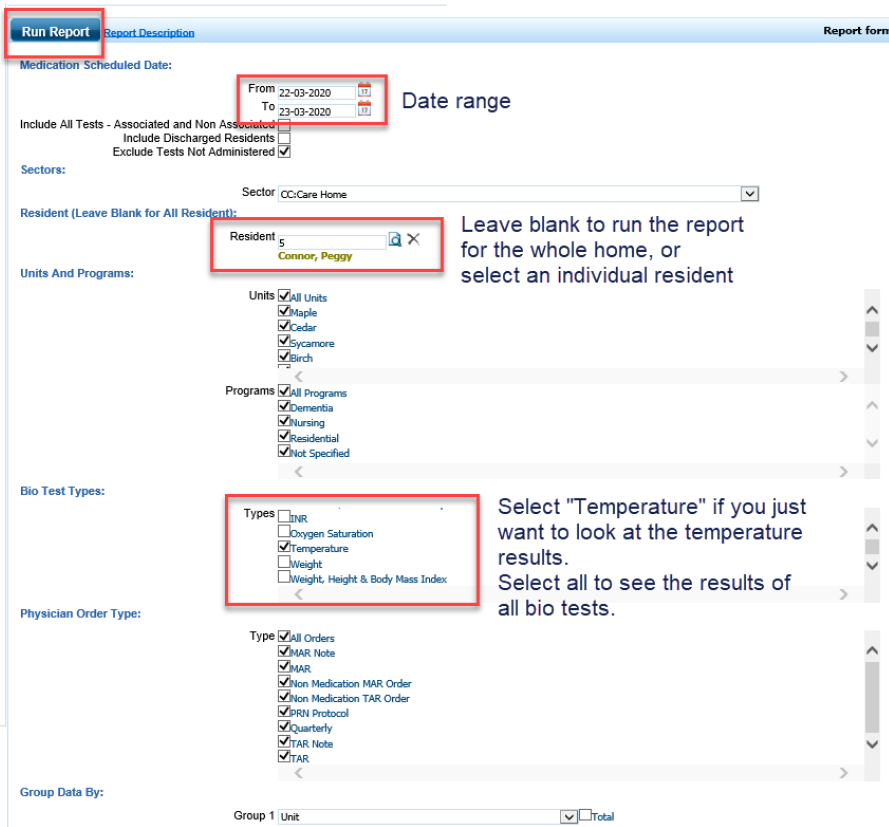This screenshot has height=827, width=889.
Task: Uncheck the Dementia program checkbox
Action: click(284, 407)
